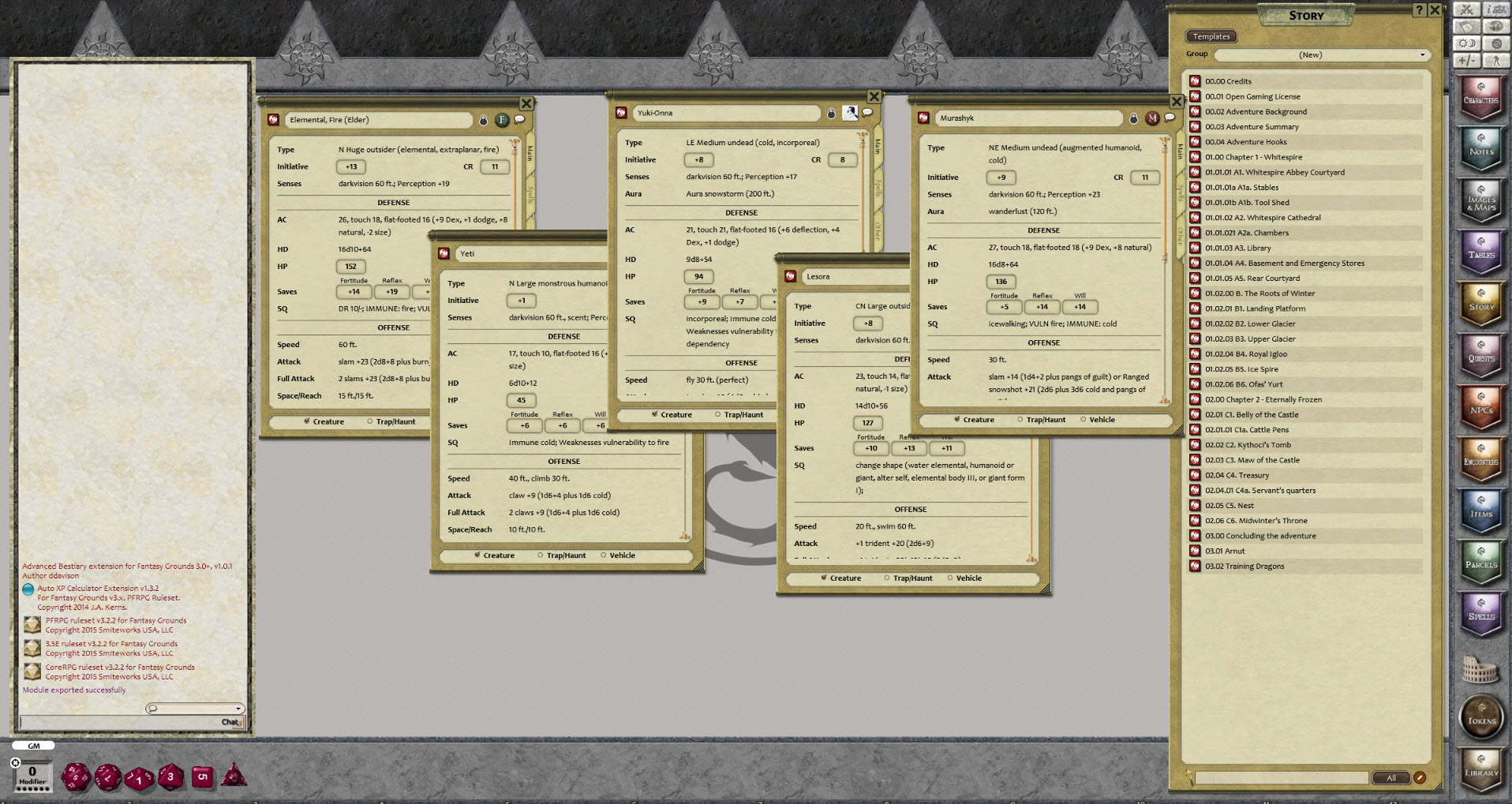The height and width of the screenshot is (804, 1512).
Task: Expand the Story Group dropdown
Action: point(1422,54)
